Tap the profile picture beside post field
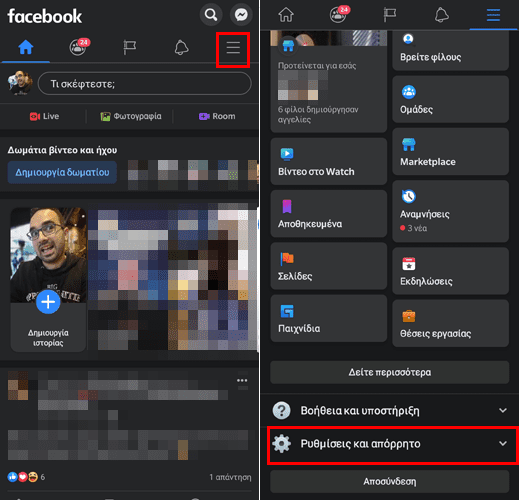The height and width of the screenshot is (500, 519). pos(20,83)
